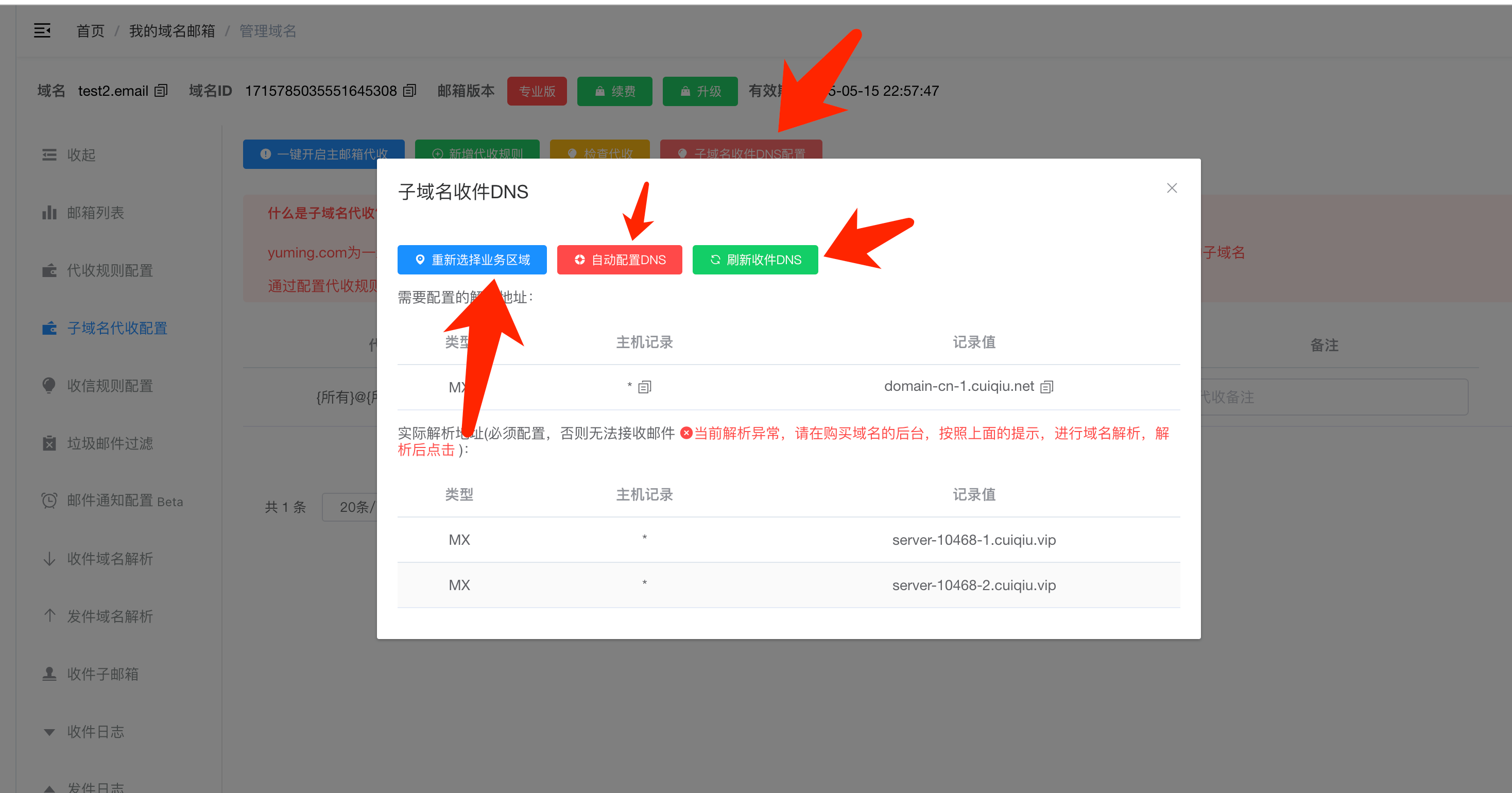Image resolution: width=1512 pixels, height=793 pixels.
Task: Click the 续费 renew button
Action: pos(614,91)
